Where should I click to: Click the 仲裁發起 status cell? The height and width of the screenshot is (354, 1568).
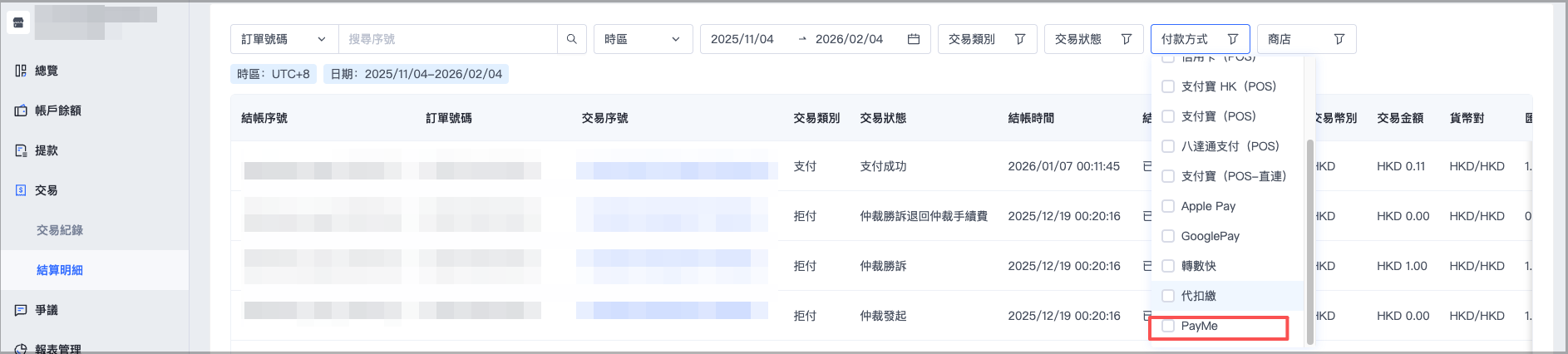pos(883,316)
